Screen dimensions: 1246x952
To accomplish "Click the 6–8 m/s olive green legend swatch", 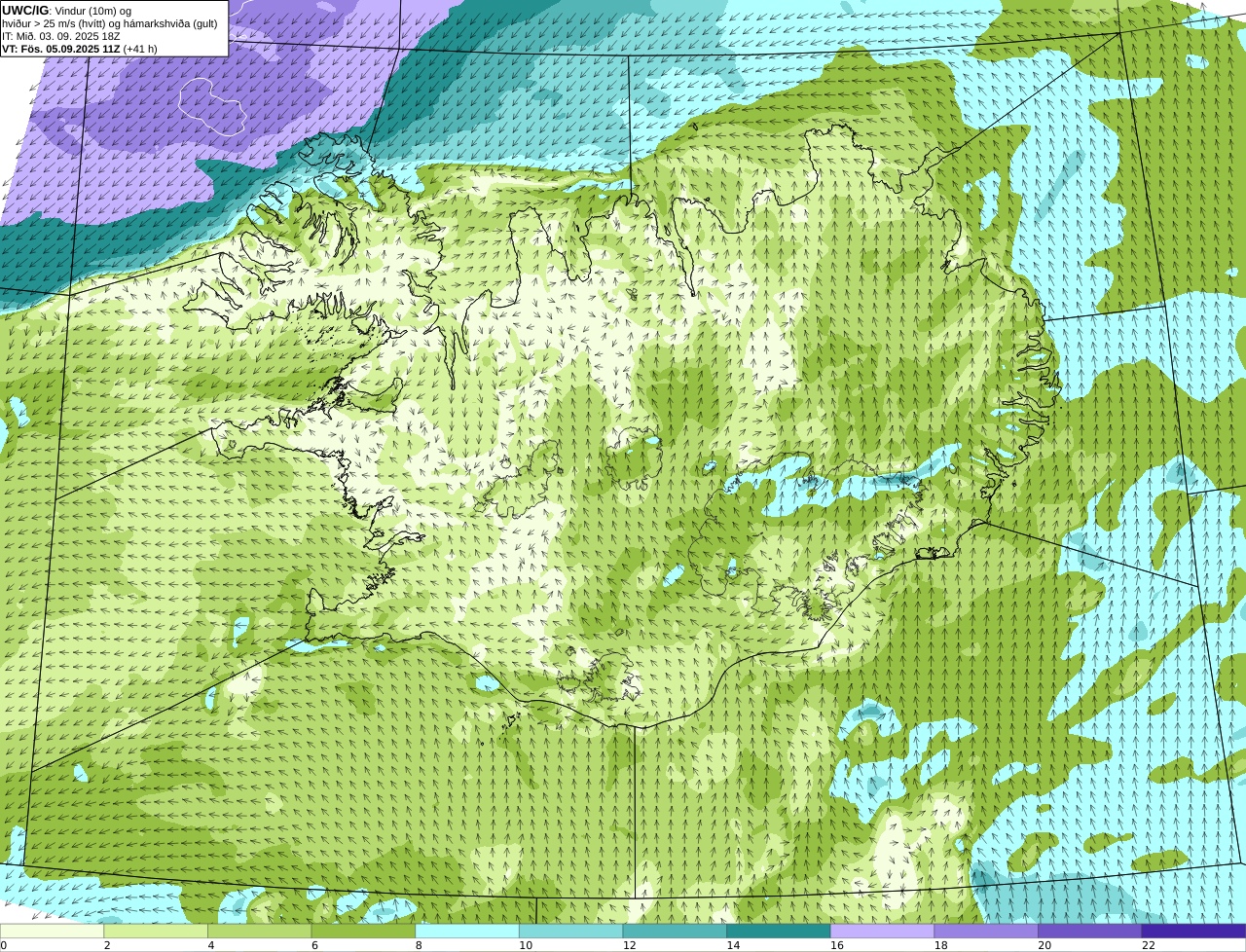I will [364, 932].
